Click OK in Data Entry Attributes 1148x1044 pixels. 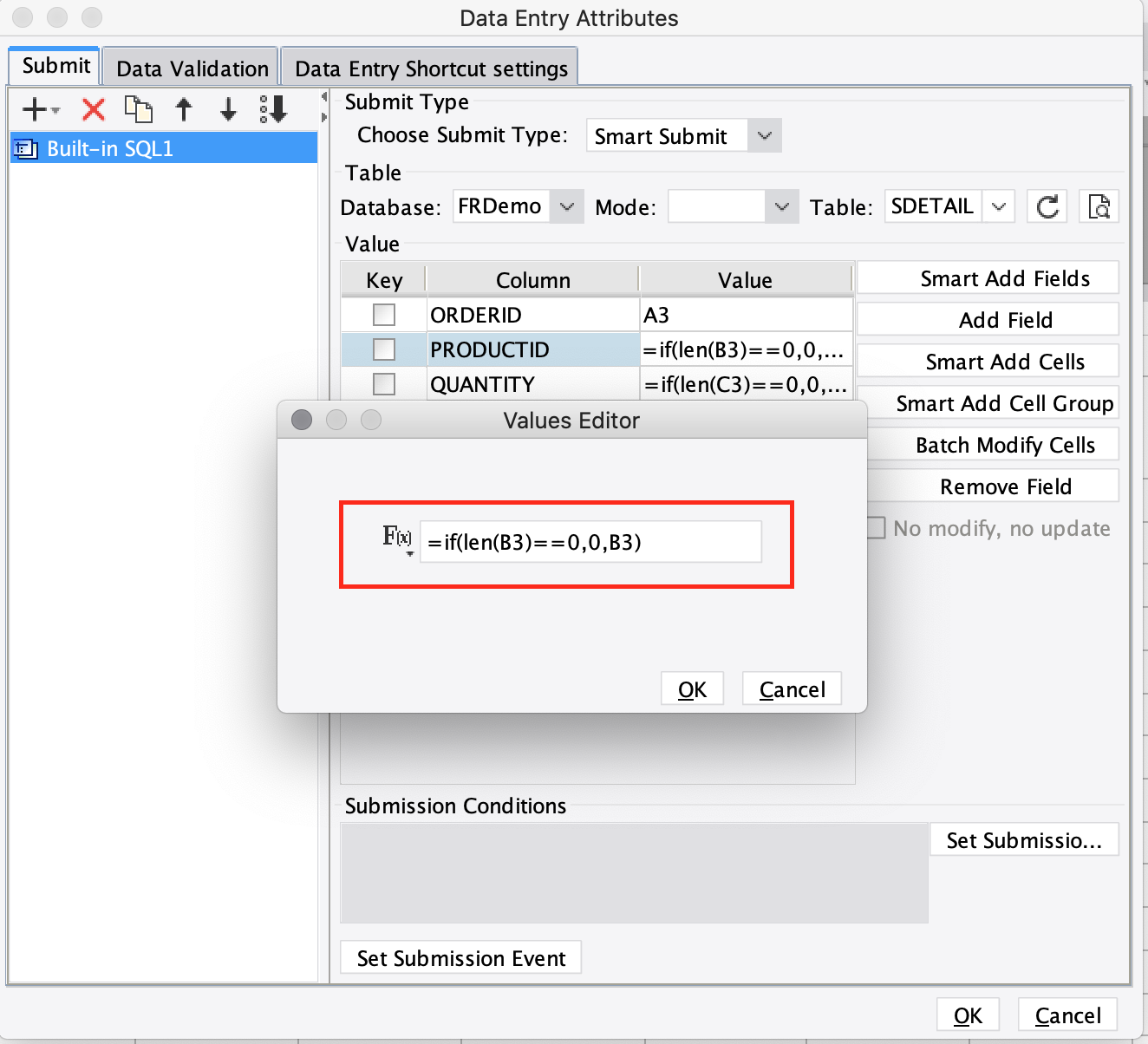[x=968, y=1015]
